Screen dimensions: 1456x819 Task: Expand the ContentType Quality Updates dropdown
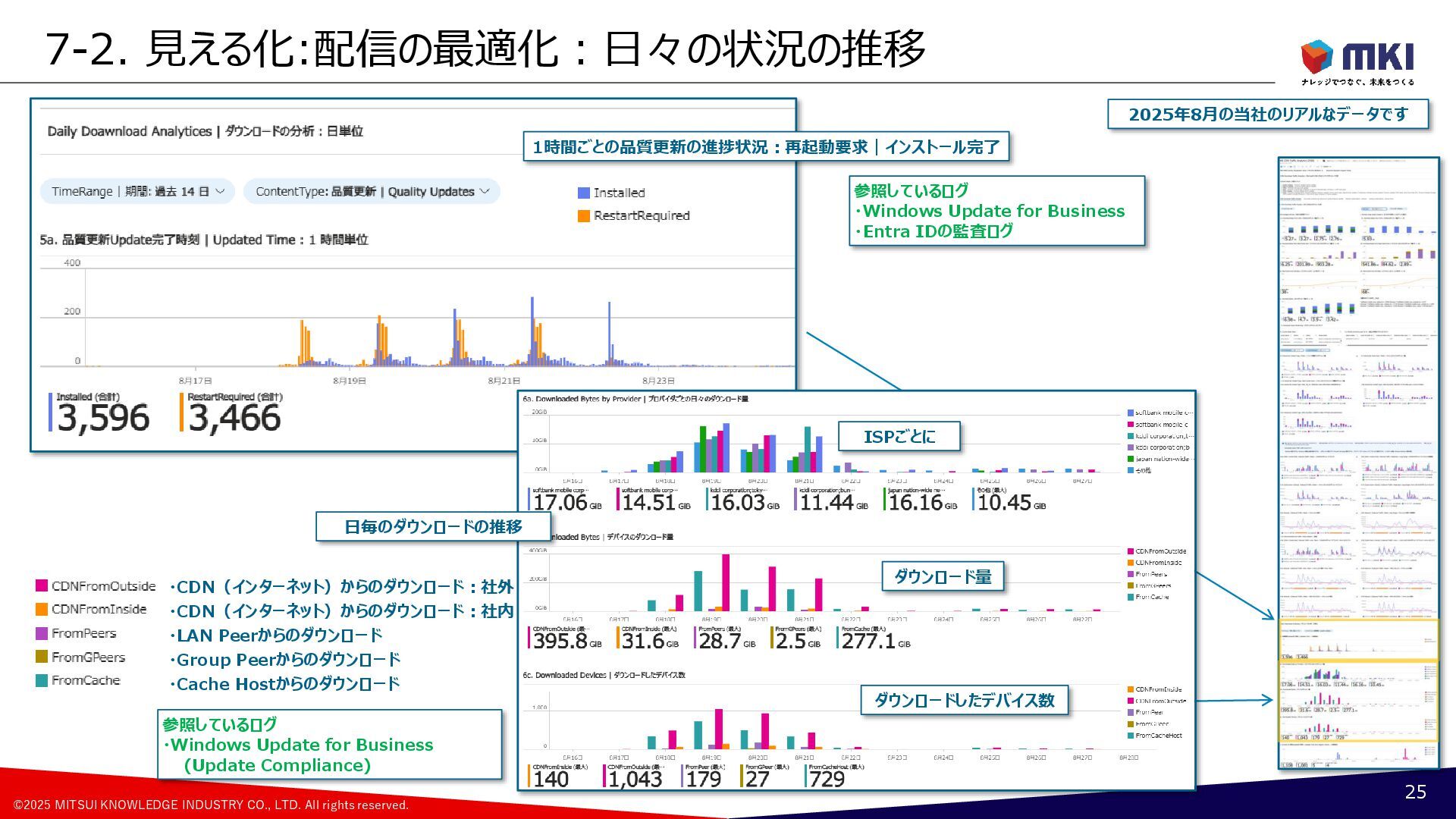[x=372, y=192]
